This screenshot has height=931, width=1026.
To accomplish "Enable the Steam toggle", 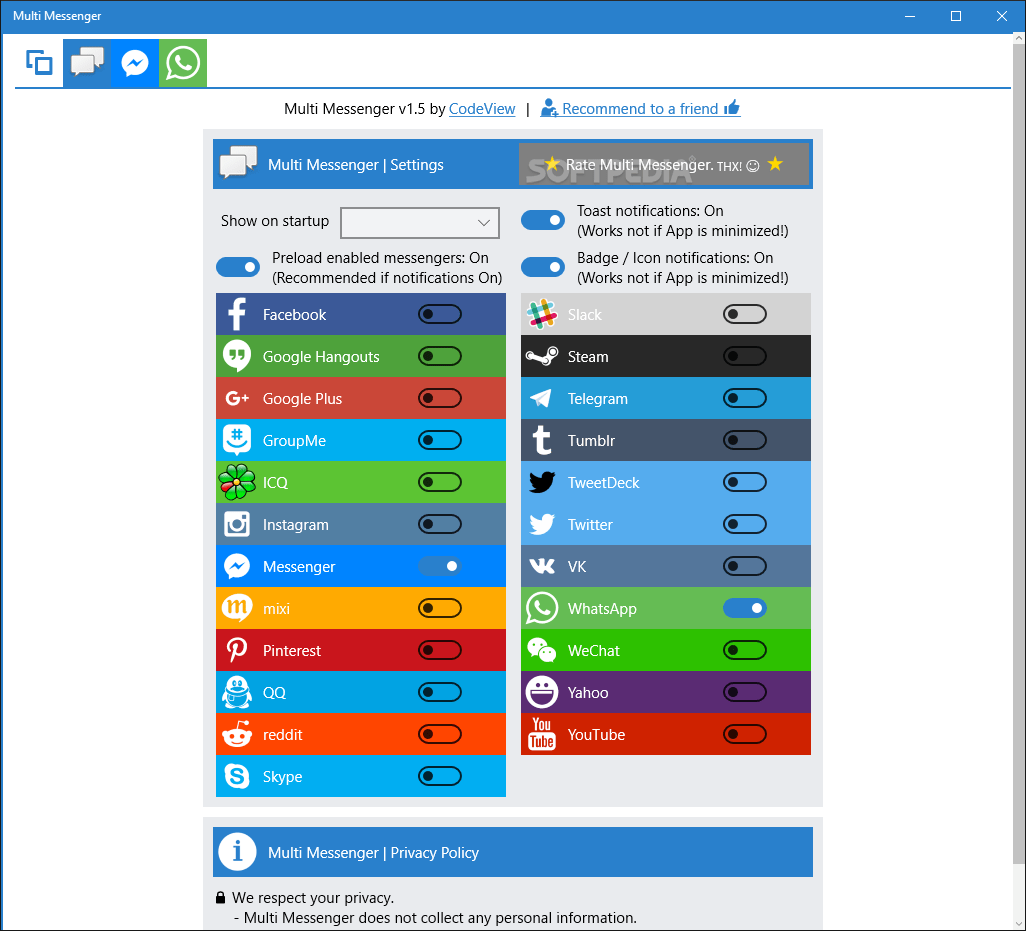I will 745,356.
